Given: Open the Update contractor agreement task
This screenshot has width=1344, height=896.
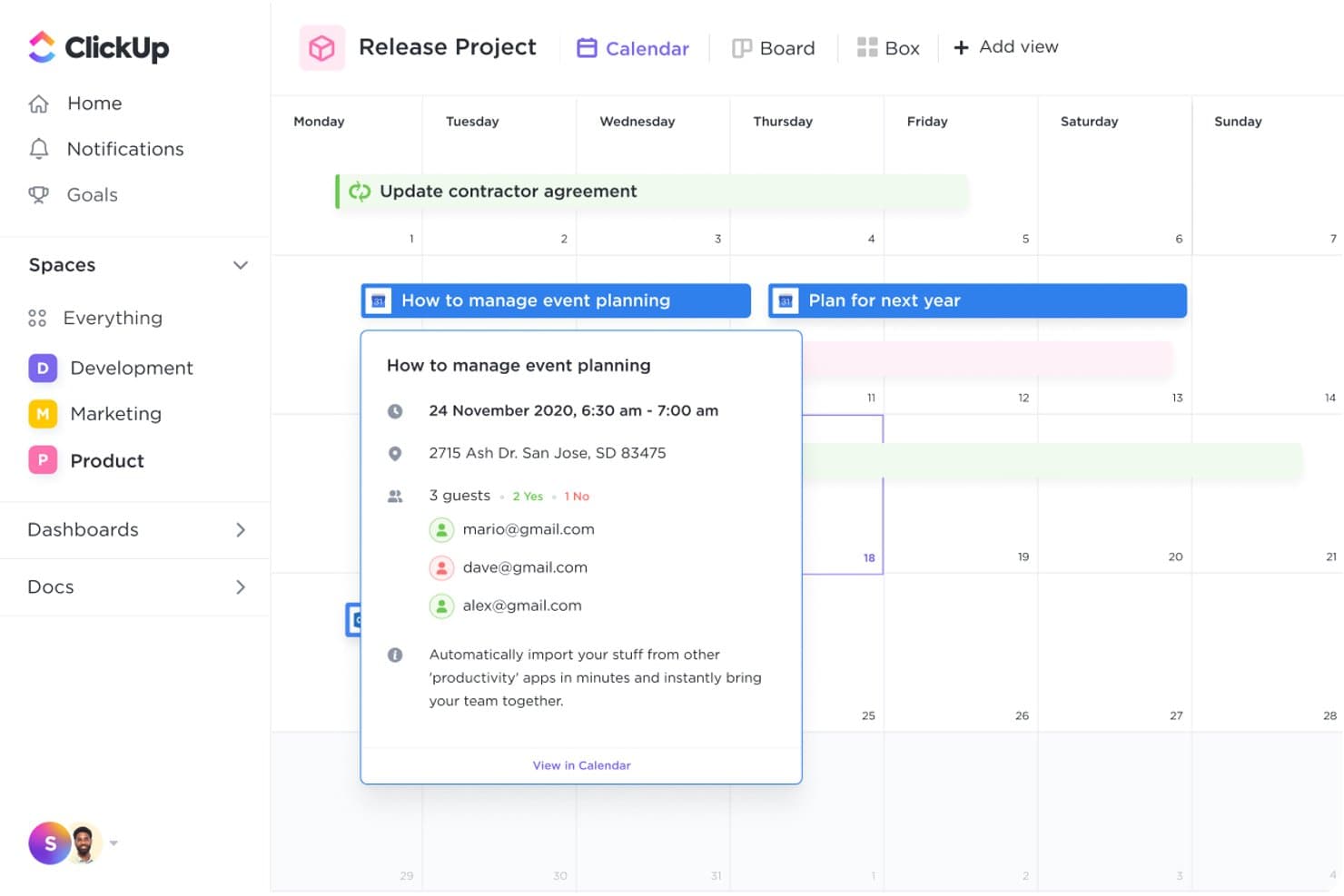Looking at the screenshot, I should [651, 192].
